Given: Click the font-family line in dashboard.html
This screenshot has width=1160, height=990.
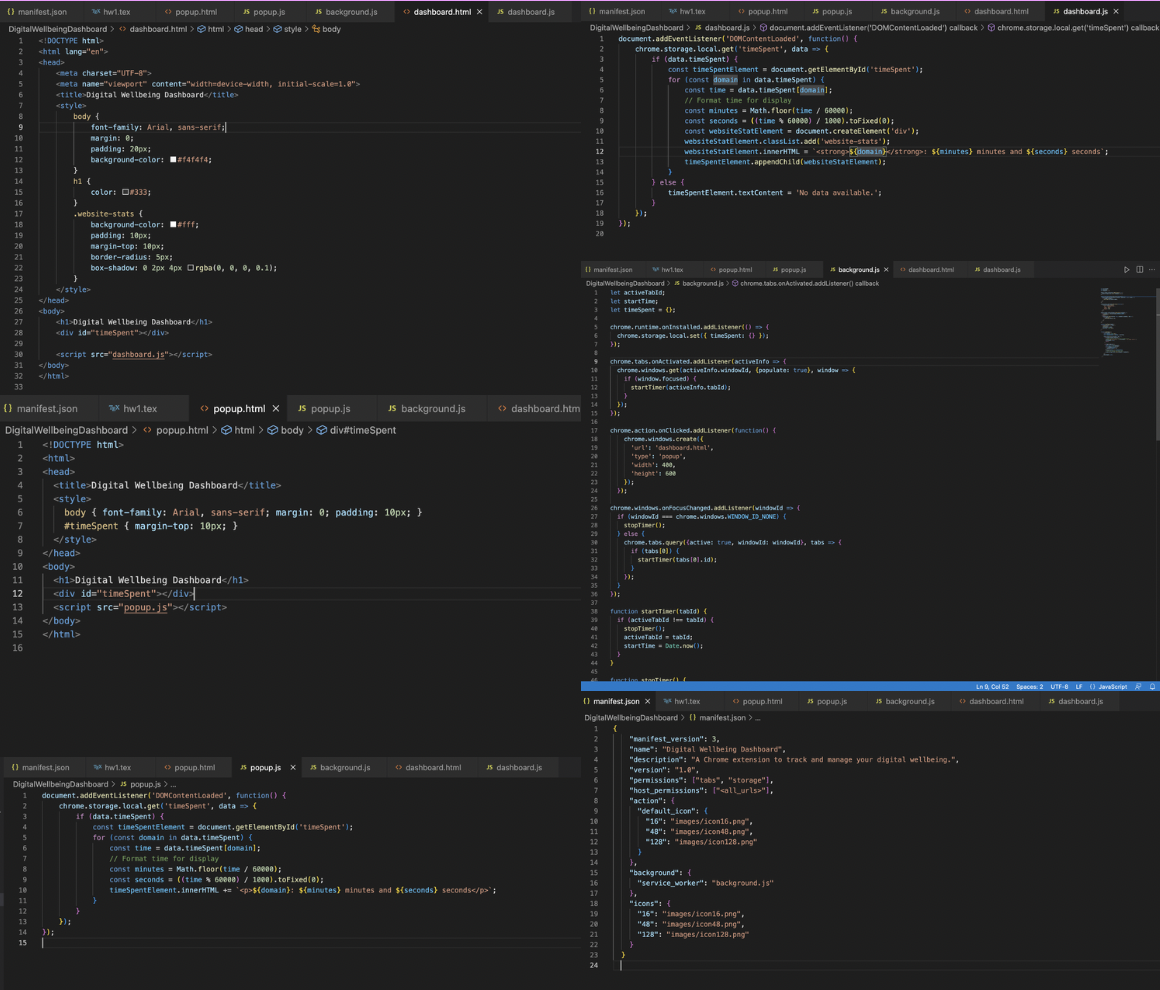Looking at the screenshot, I should (x=158, y=127).
